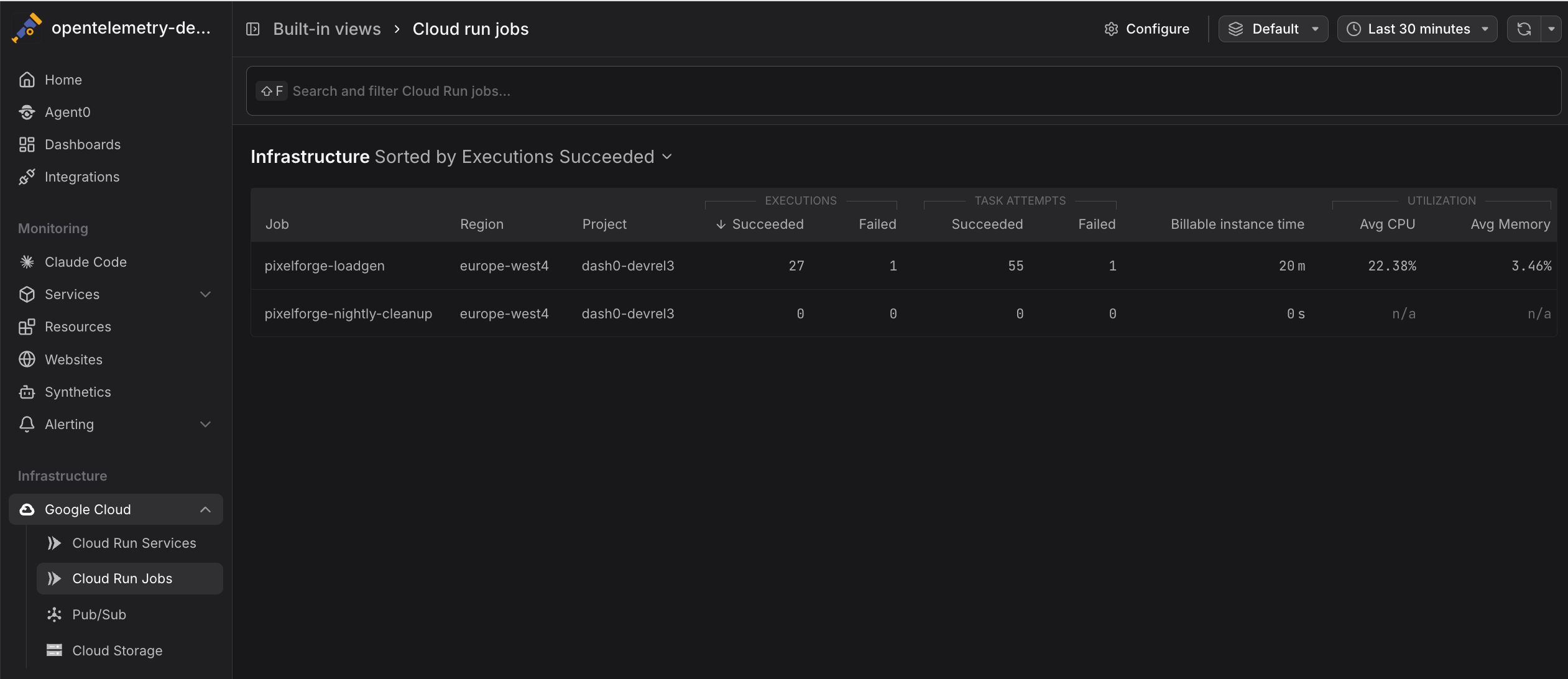This screenshot has width=1568, height=679.
Task: Refresh the Cloud Run jobs data
Action: click(x=1524, y=29)
